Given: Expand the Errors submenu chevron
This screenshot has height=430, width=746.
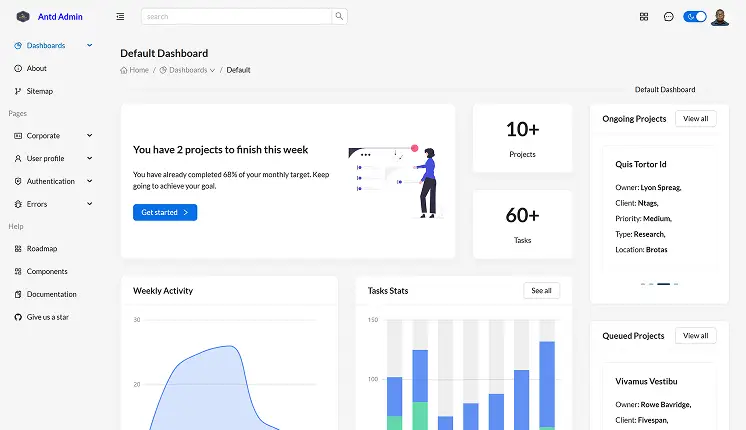Looking at the screenshot, I should (x=89, y=204).
